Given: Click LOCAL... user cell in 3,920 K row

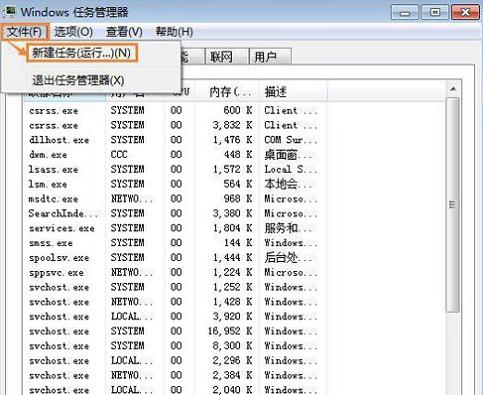Looking at the screenshot, I should 132,317.
